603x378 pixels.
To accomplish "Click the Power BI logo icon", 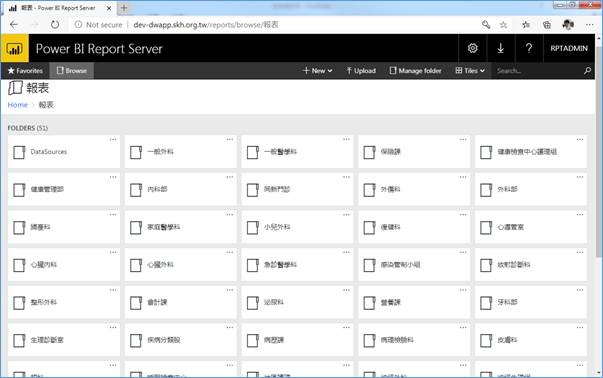I will 15,48.
